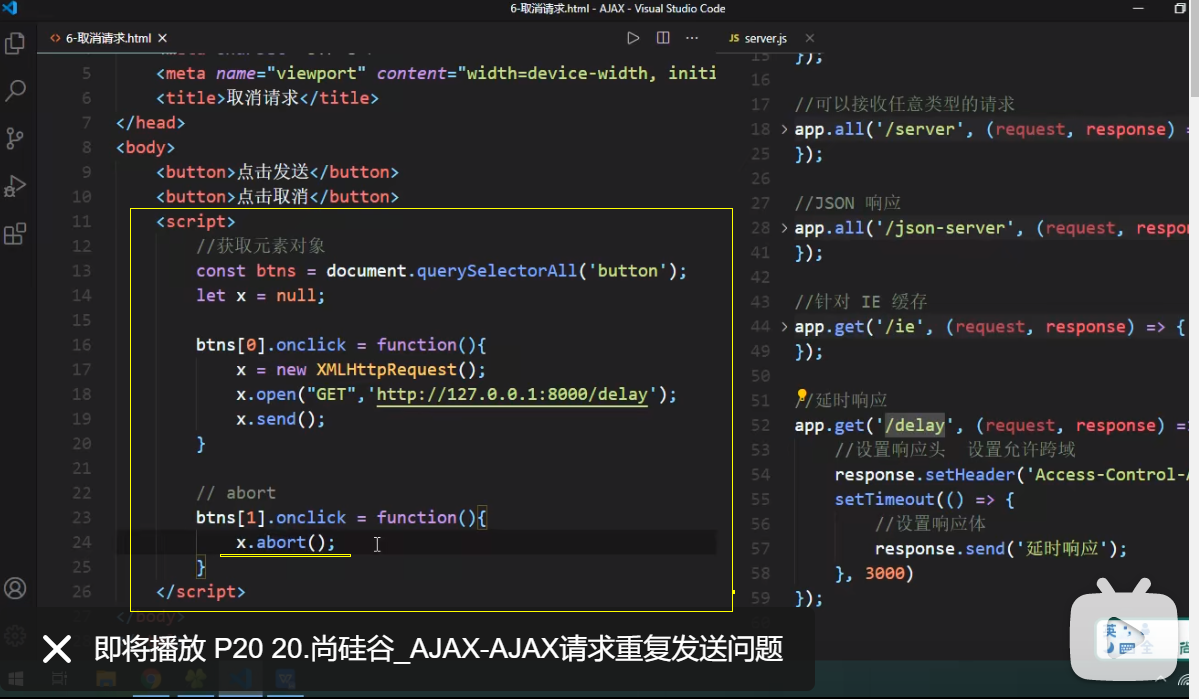The width and height of the screenshot is (1199, 699).
Task: Open the editor More Actions ellipsis menu
Action: pos(692,37)
